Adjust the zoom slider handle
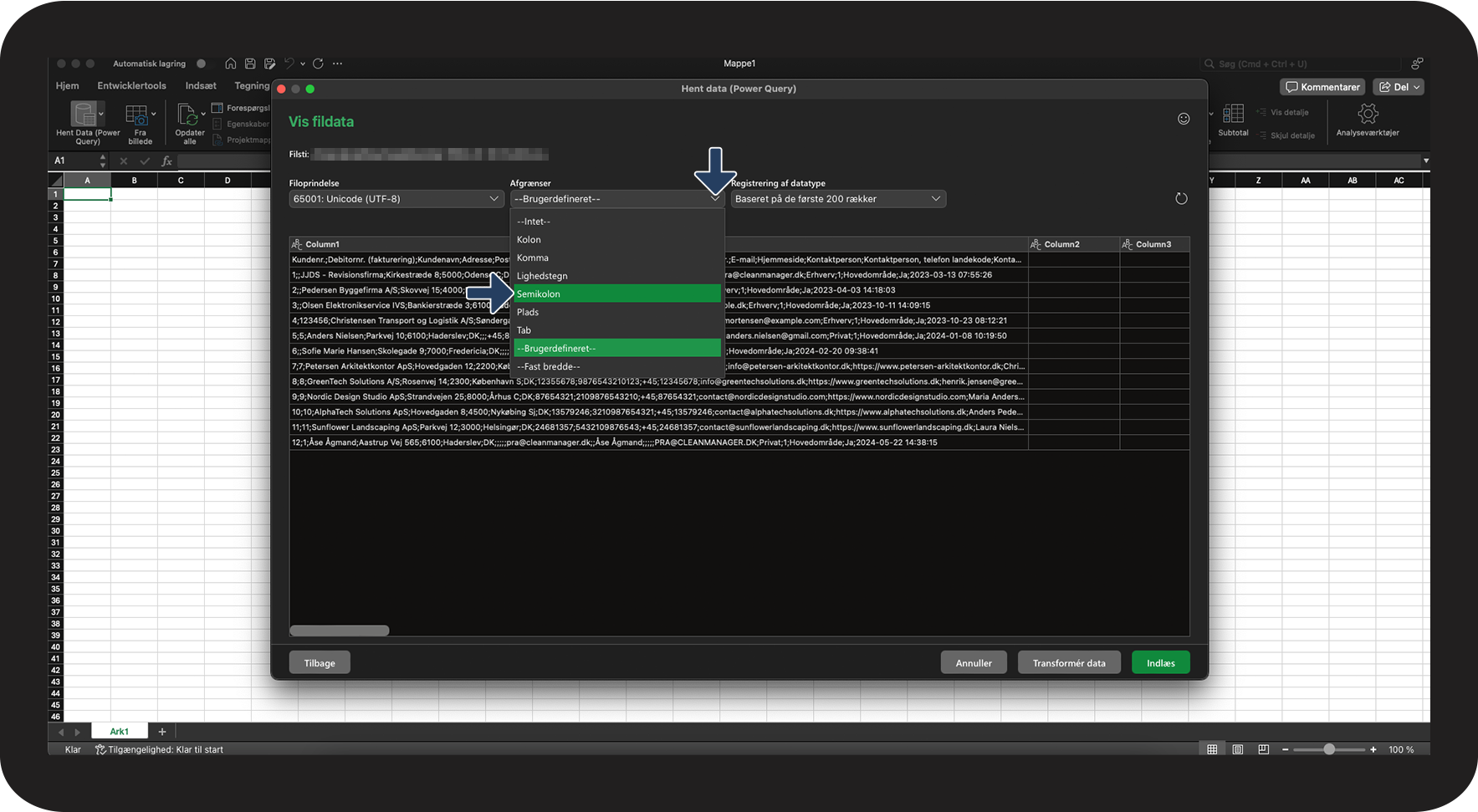The height and width of the screenshot is (812, 1478). (x=1329, y=749)
